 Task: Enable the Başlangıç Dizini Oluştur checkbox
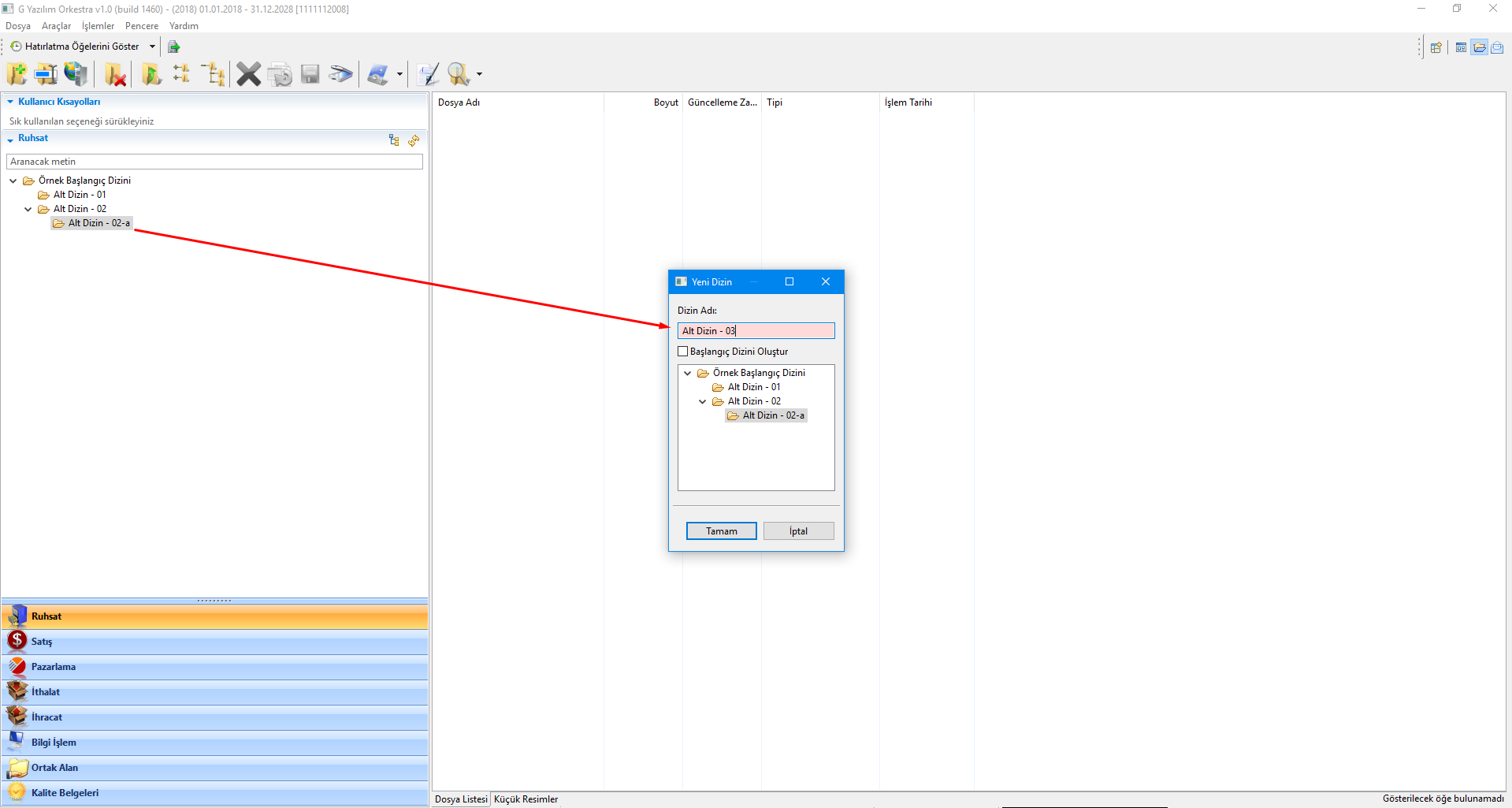click(x=683, y=352)
